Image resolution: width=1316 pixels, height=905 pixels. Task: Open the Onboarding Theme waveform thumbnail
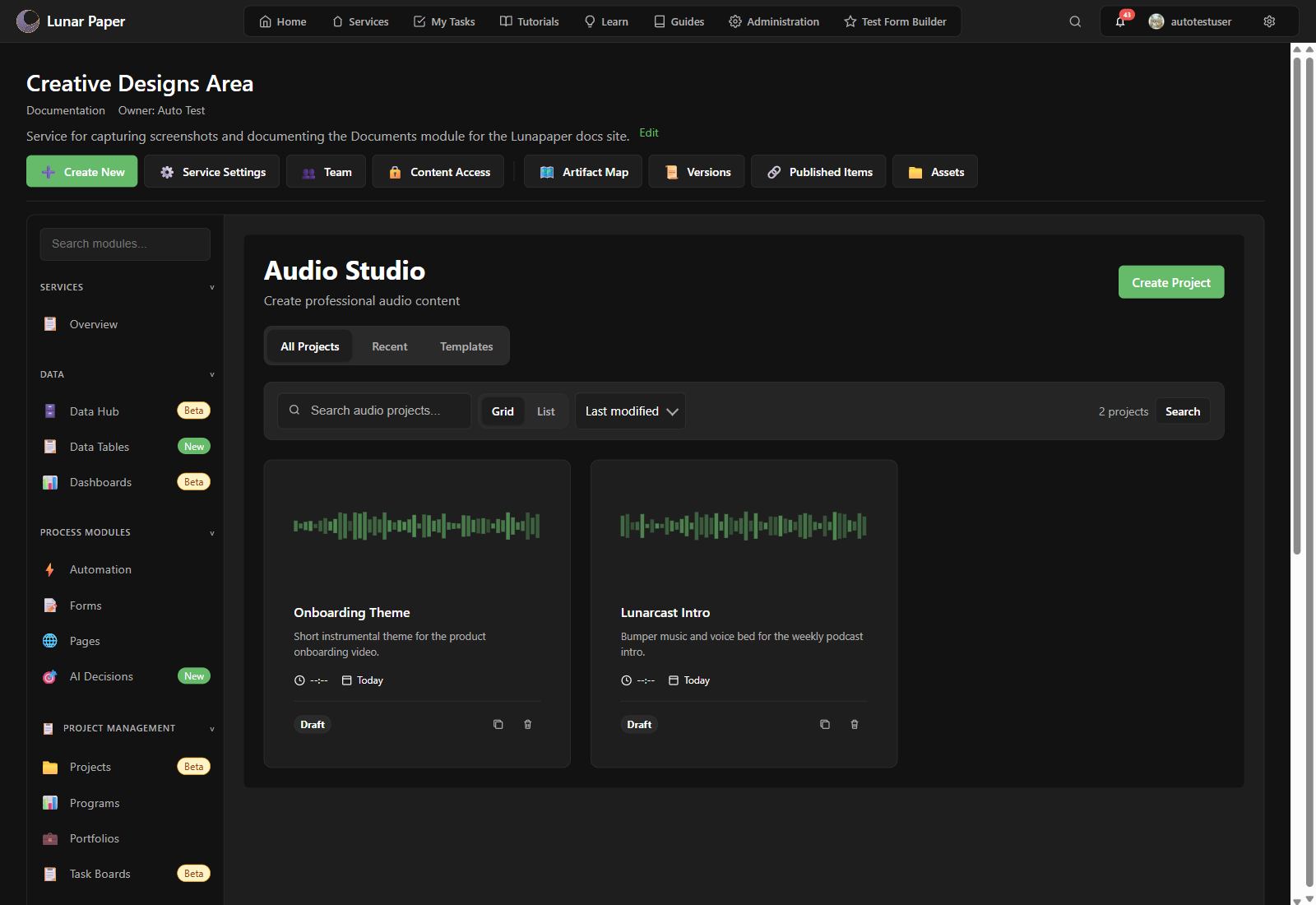(x=417, y=526)
